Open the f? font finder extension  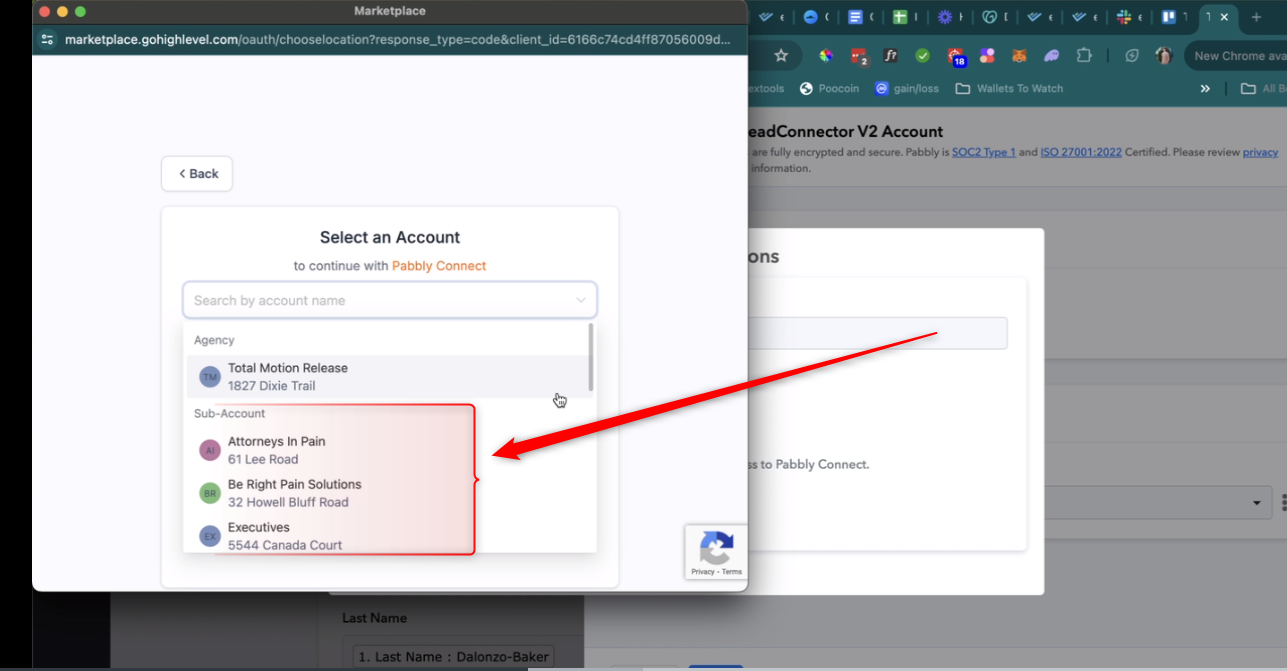(891, 56)
